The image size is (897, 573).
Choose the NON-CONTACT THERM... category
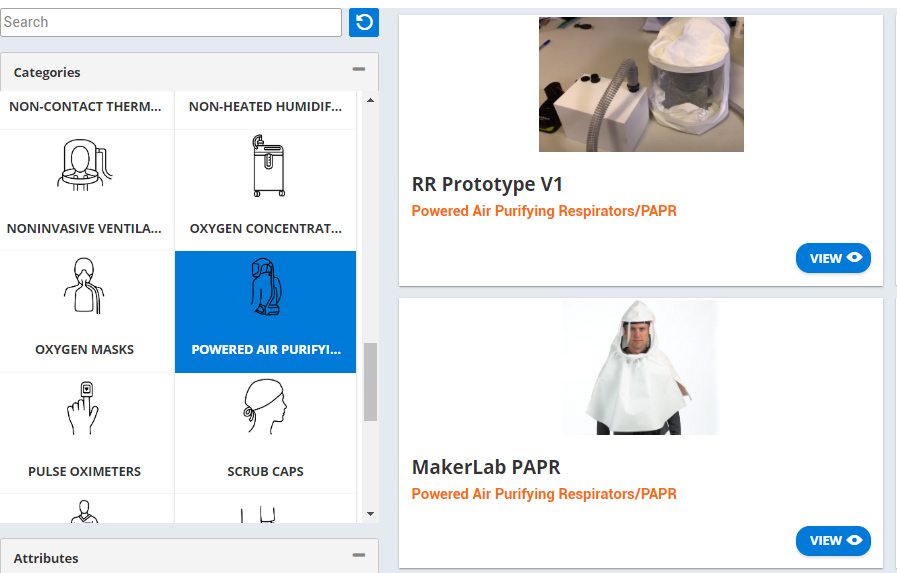(x=85, y=107)
